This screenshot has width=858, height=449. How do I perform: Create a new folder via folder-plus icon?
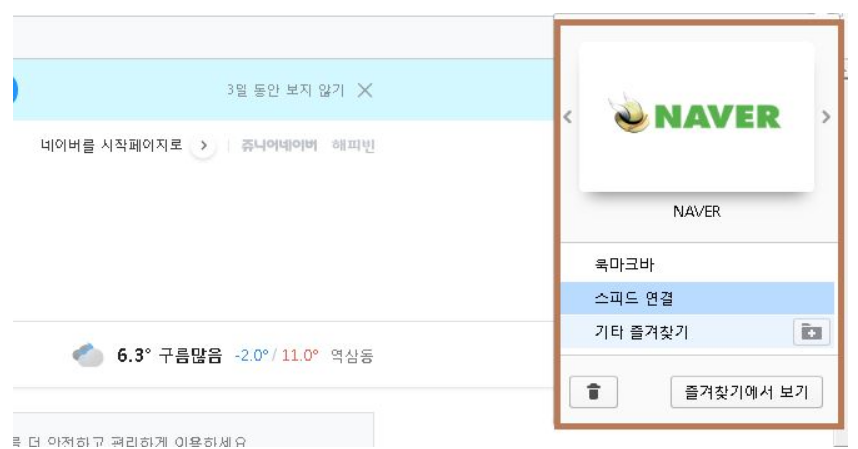point(811,332)
